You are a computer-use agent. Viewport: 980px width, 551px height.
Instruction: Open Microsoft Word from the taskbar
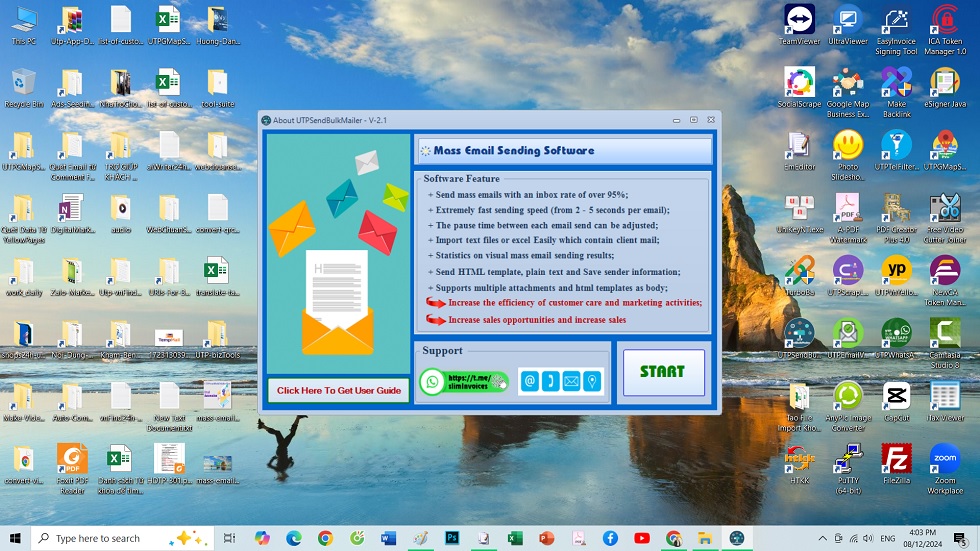coord(389,538)
